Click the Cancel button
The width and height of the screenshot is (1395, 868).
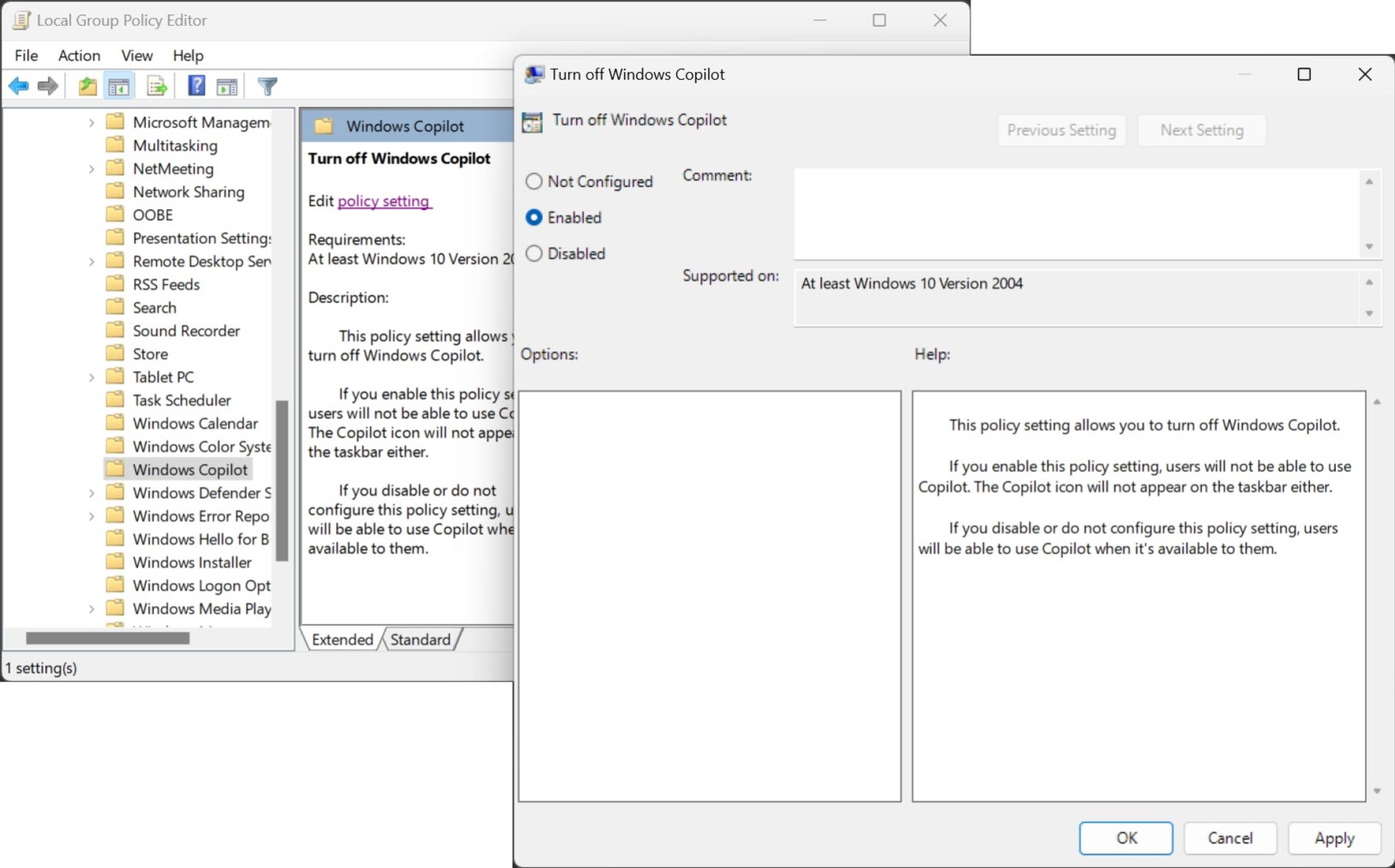pyautogui.click(x=1230, y=838)
